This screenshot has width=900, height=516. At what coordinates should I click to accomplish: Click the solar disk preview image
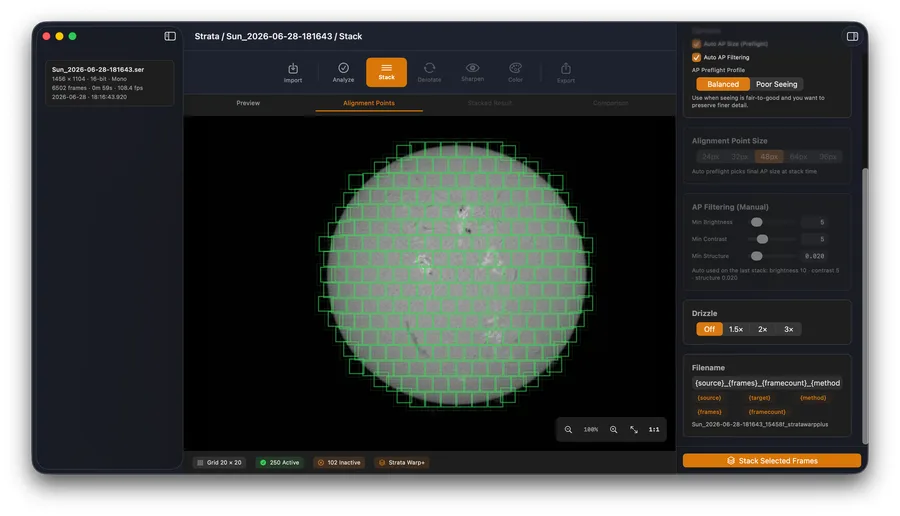pos(456,274)
